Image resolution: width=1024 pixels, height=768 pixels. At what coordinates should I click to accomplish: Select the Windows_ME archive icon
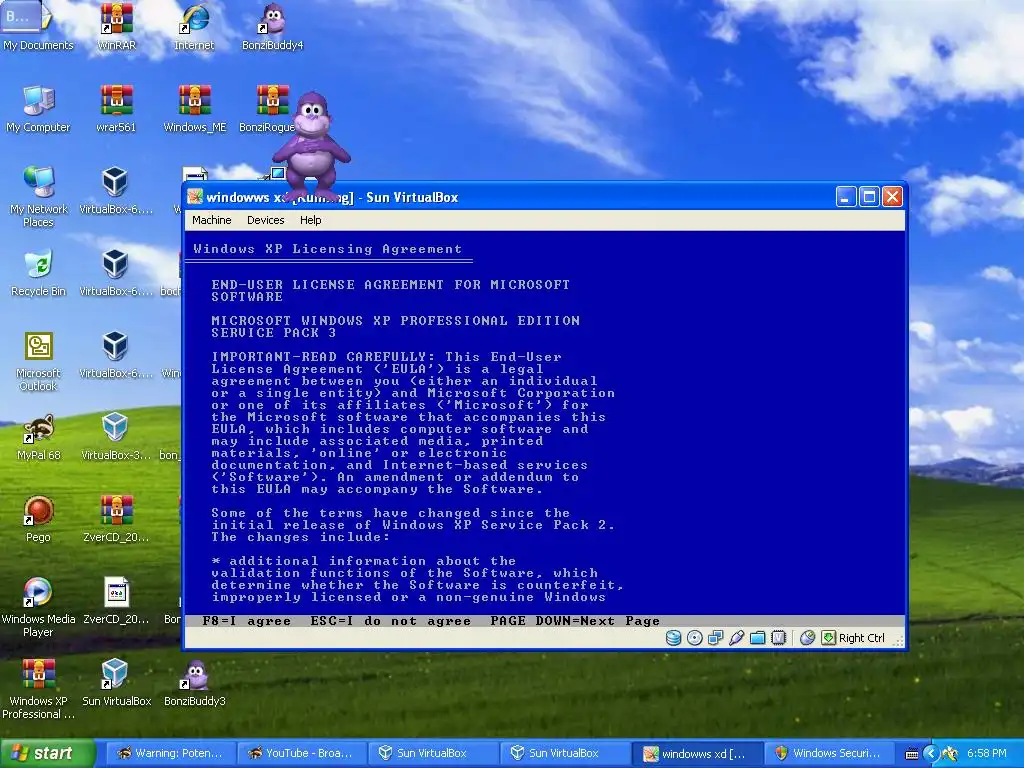195,109
